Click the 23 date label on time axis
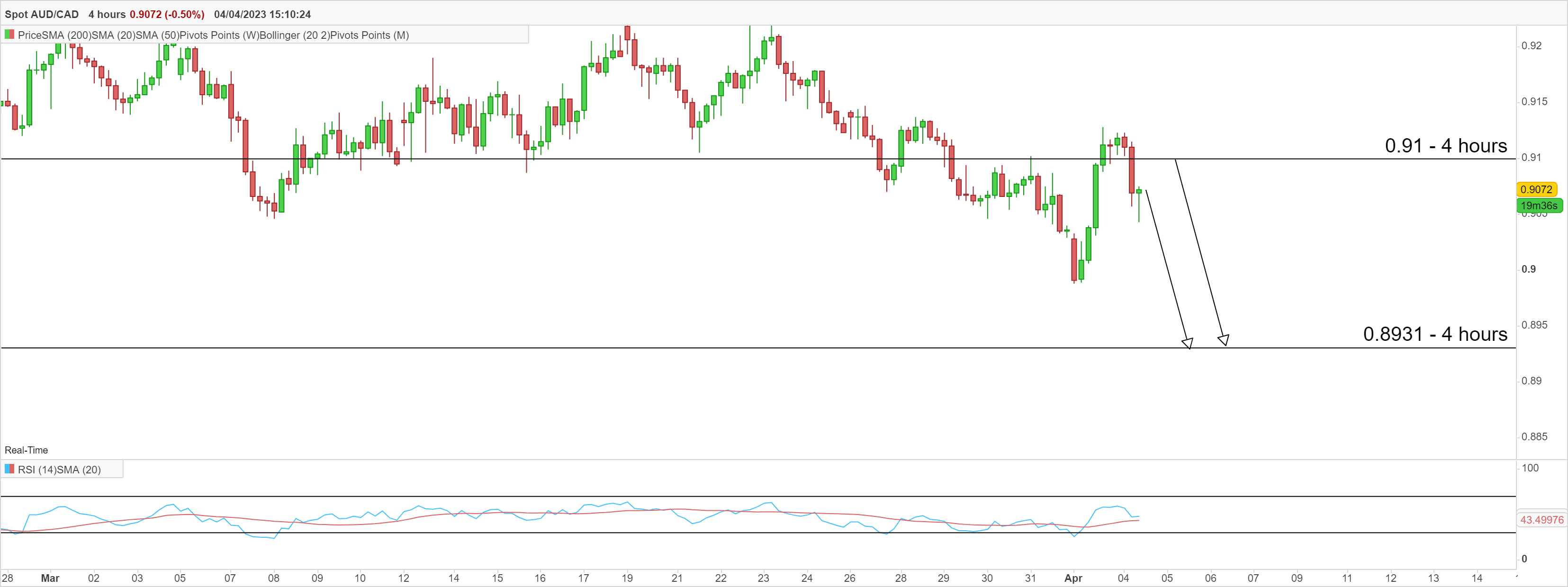Screen dimensions: 1568x587 [763, 578]
